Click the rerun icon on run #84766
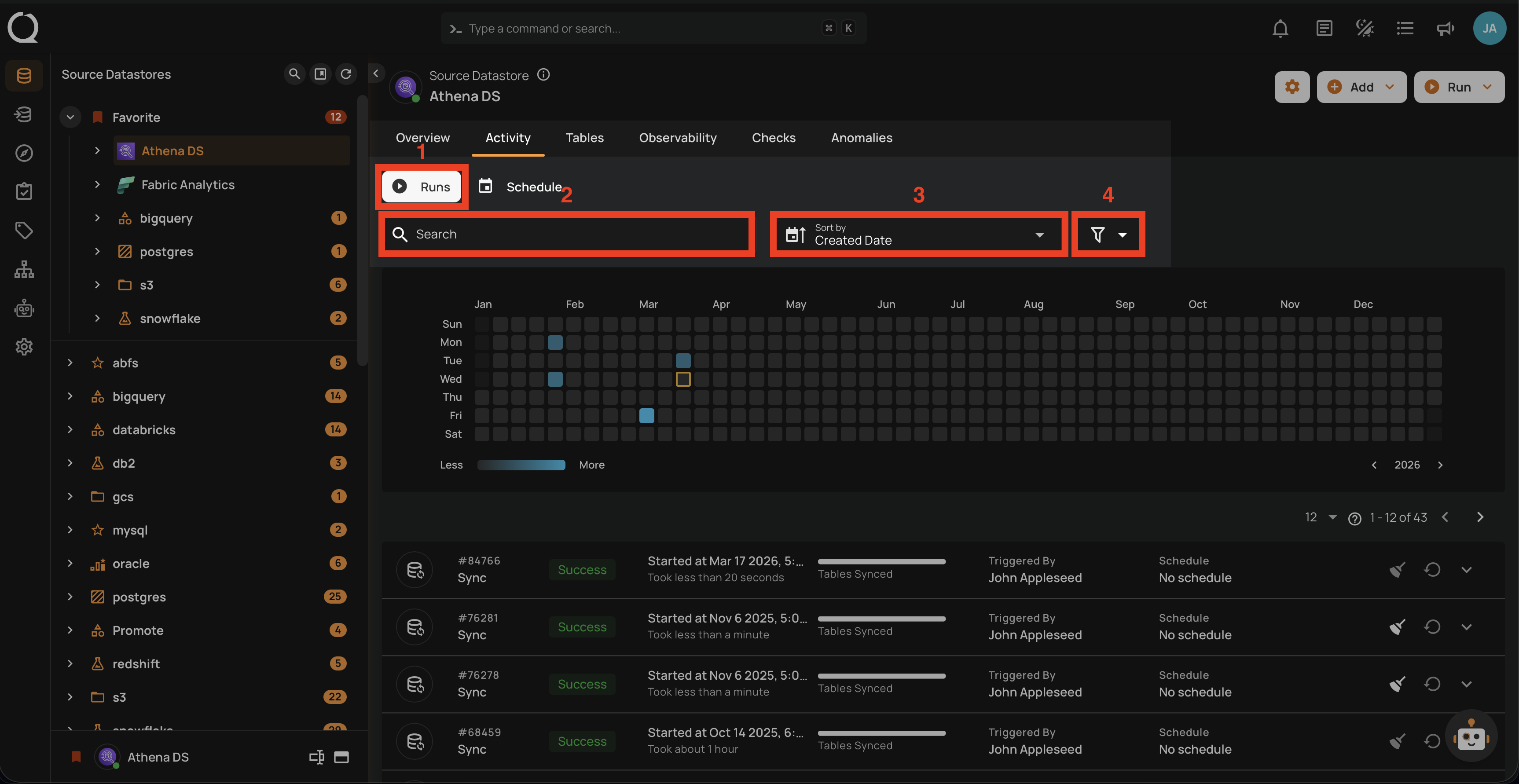 pyautogui.click(x=1433, y=569)
